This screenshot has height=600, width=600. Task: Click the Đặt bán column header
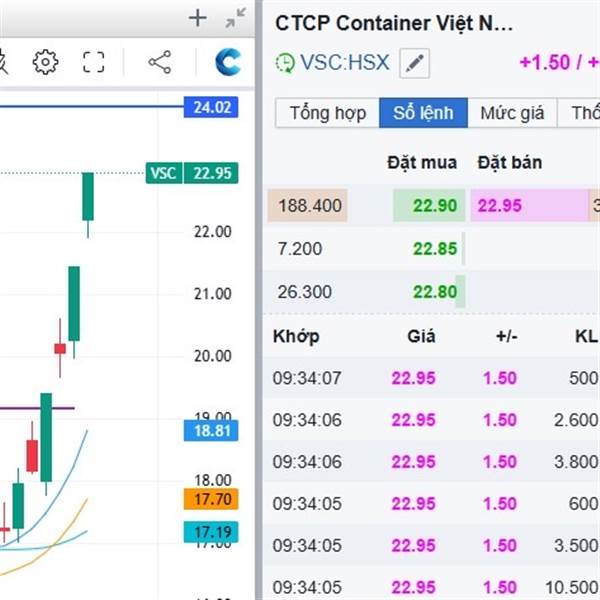click(x=510, y=163)
